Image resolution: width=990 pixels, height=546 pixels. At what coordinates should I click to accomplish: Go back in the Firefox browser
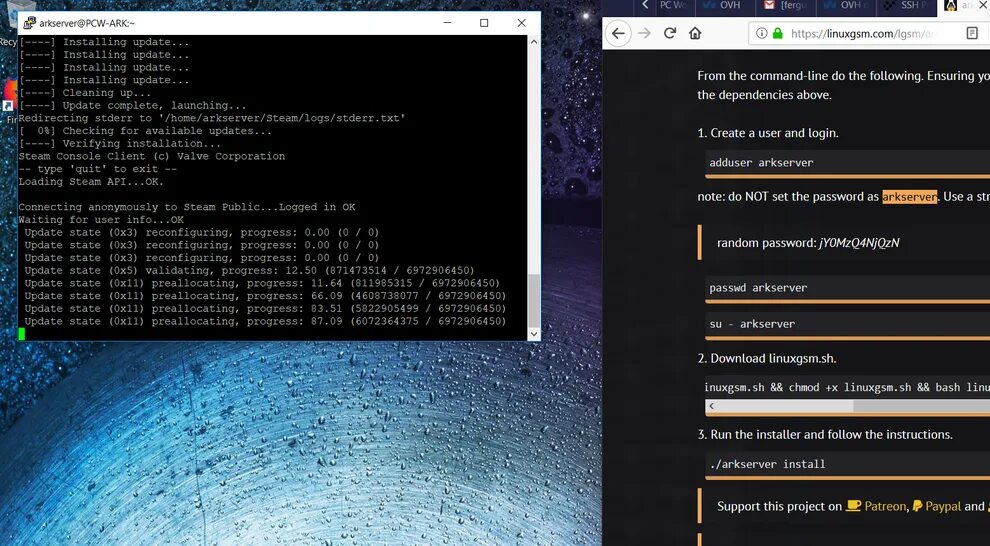click(x=619, y=33)
